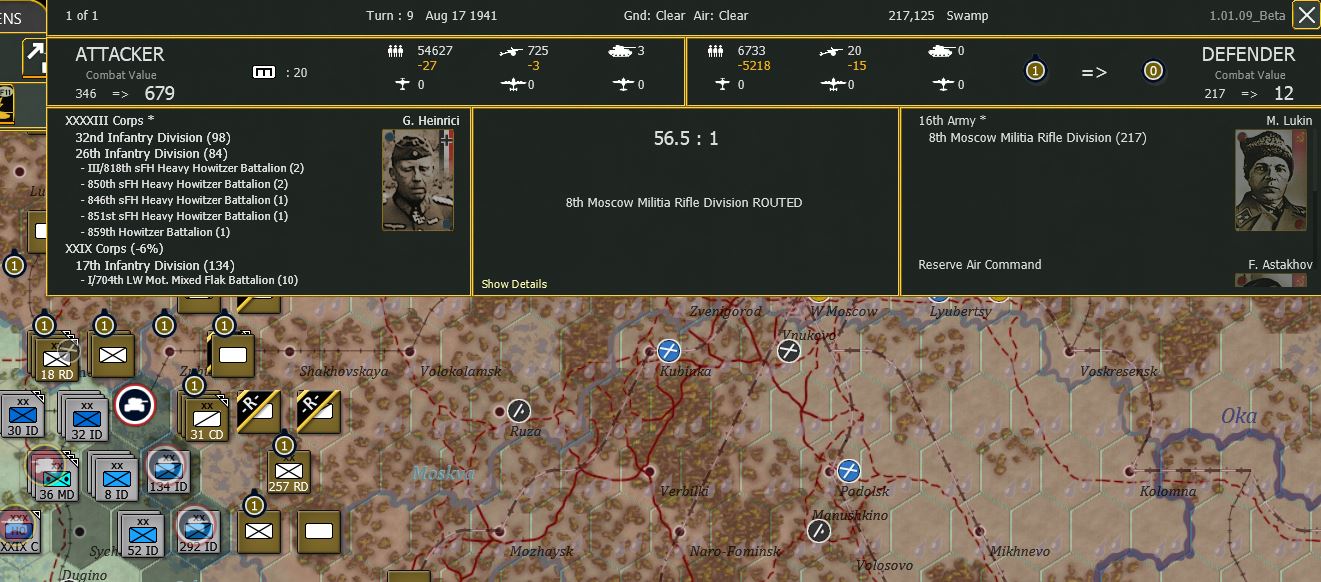Select the 292 ID unit counter

tap(197, 530)
